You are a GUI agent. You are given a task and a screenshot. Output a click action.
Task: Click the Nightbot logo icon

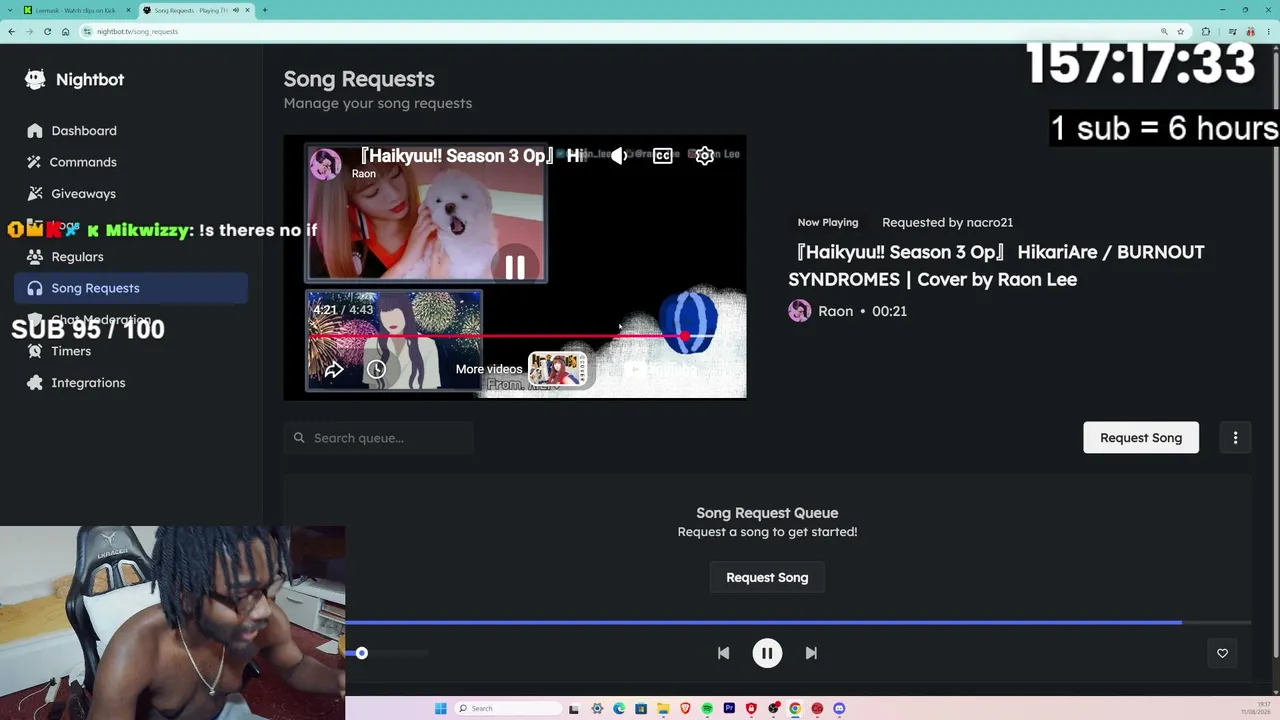click(x=35, y=80)
